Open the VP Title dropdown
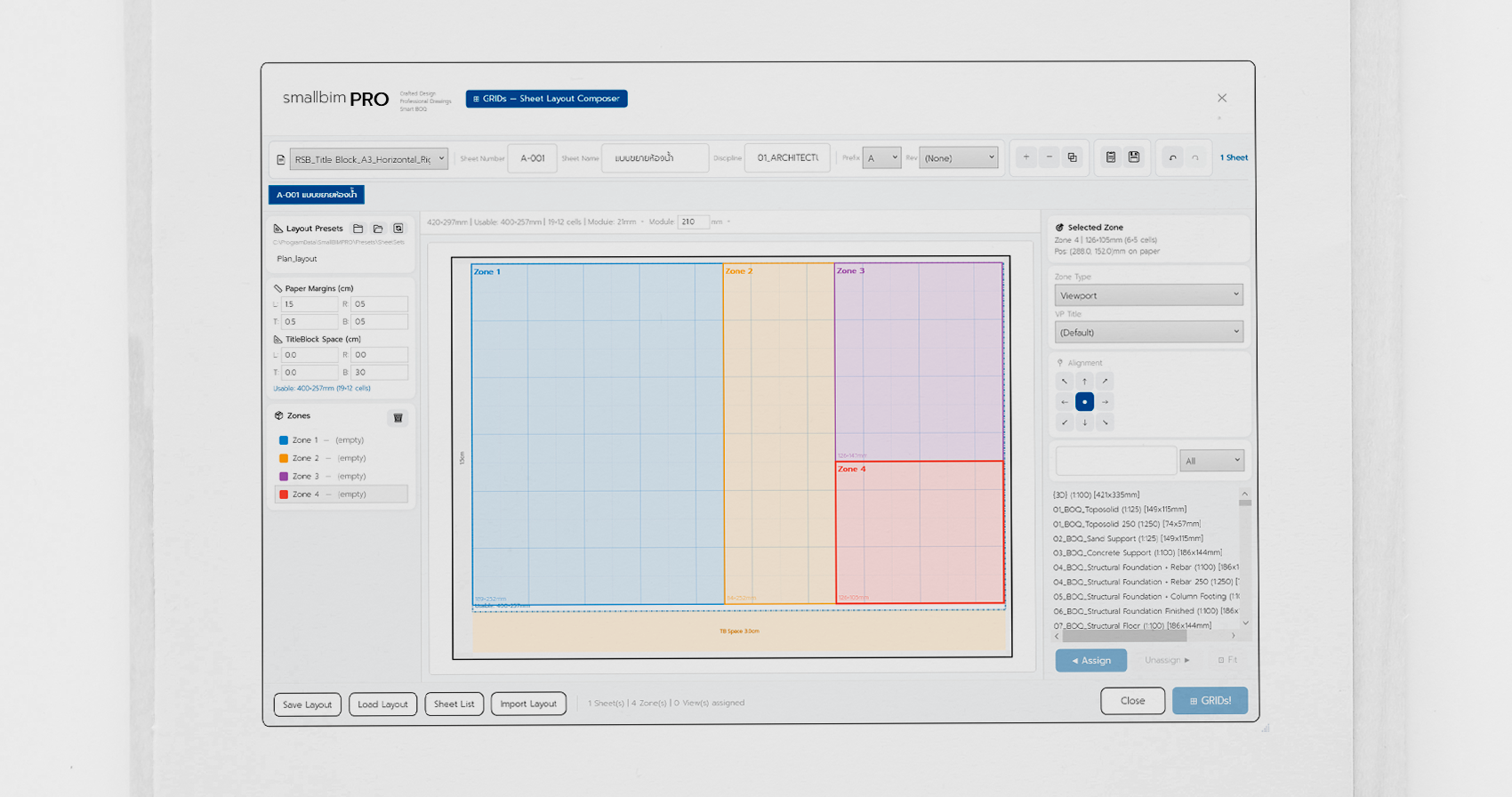Screen dimensions: 1512x797 click(x=1148, y=333)
